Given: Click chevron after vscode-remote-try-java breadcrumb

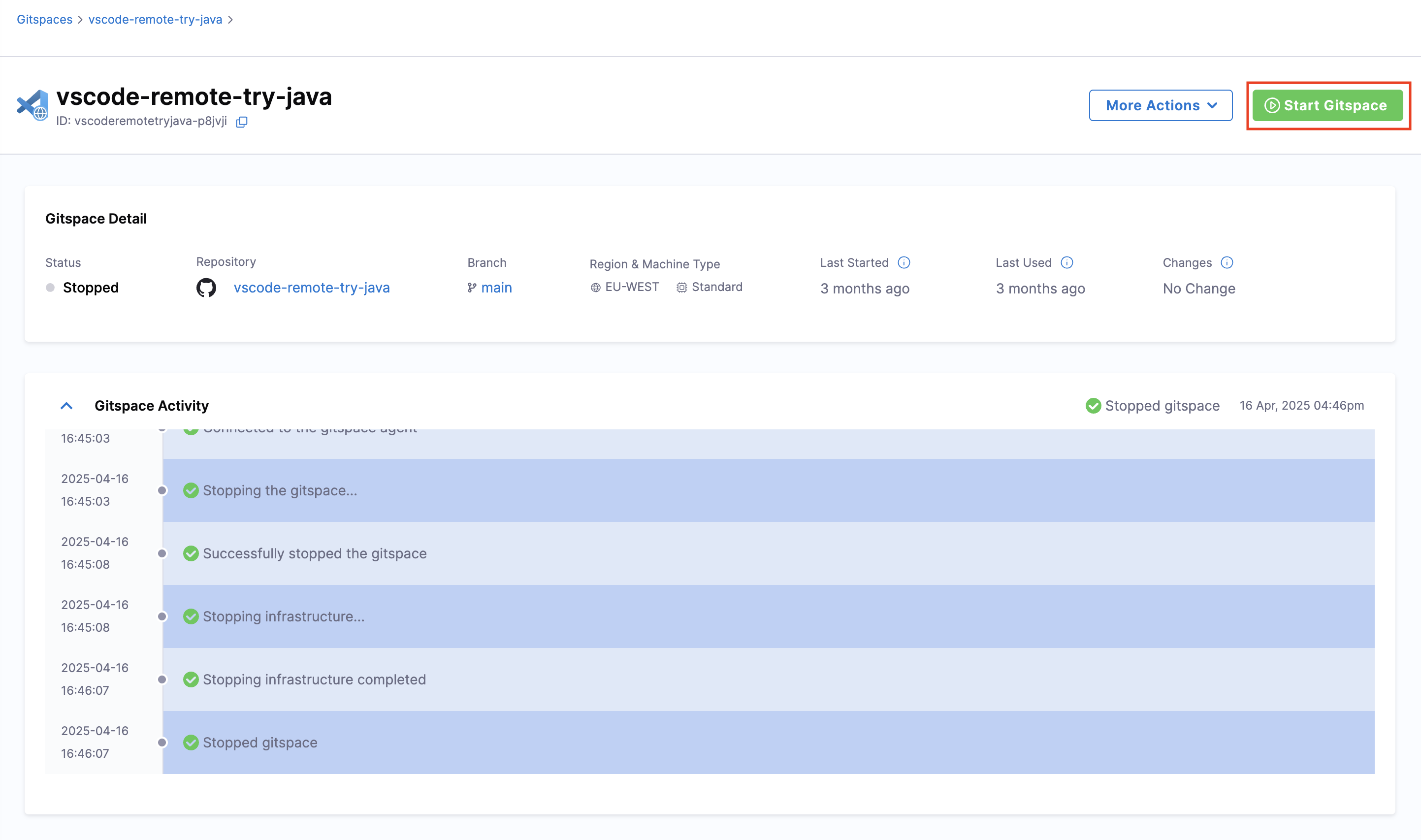Looking at the screenshot, I should 230,20.
